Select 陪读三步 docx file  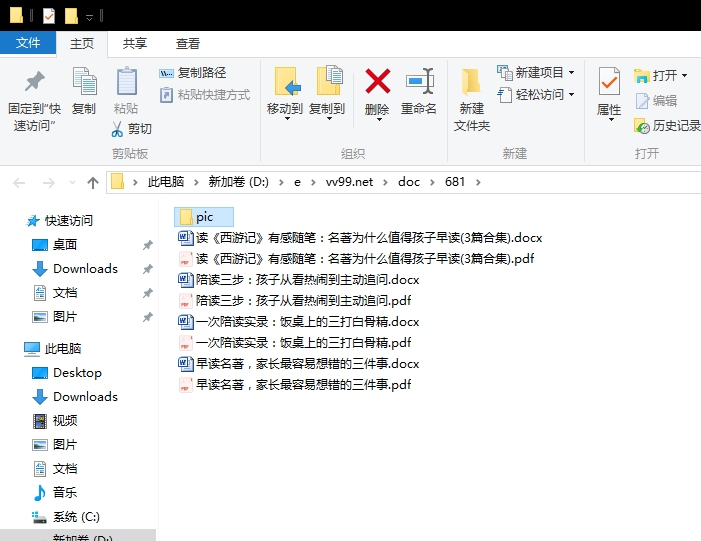click(299, 279)
